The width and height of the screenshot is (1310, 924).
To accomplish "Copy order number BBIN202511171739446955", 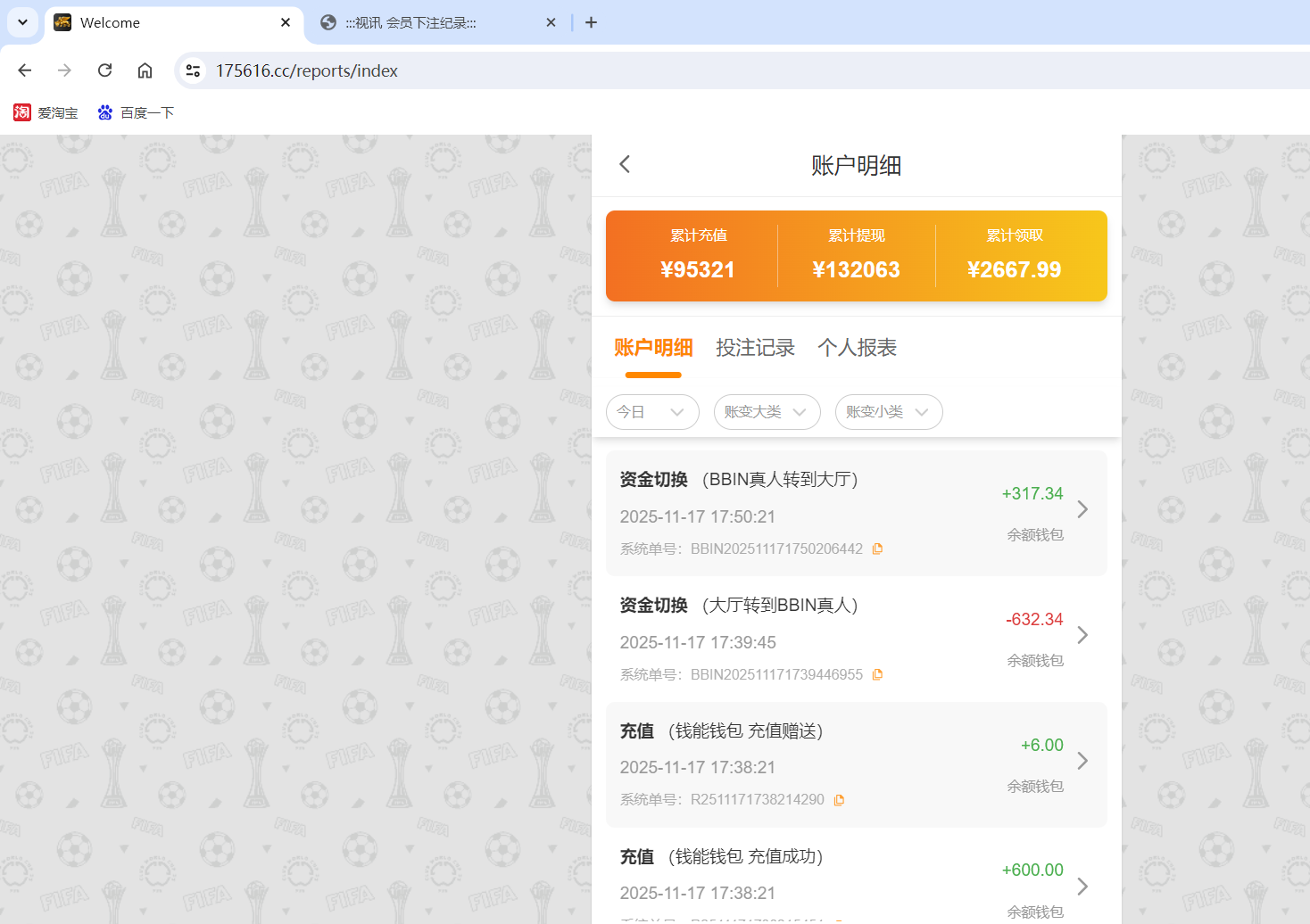I will pos(877,674).
